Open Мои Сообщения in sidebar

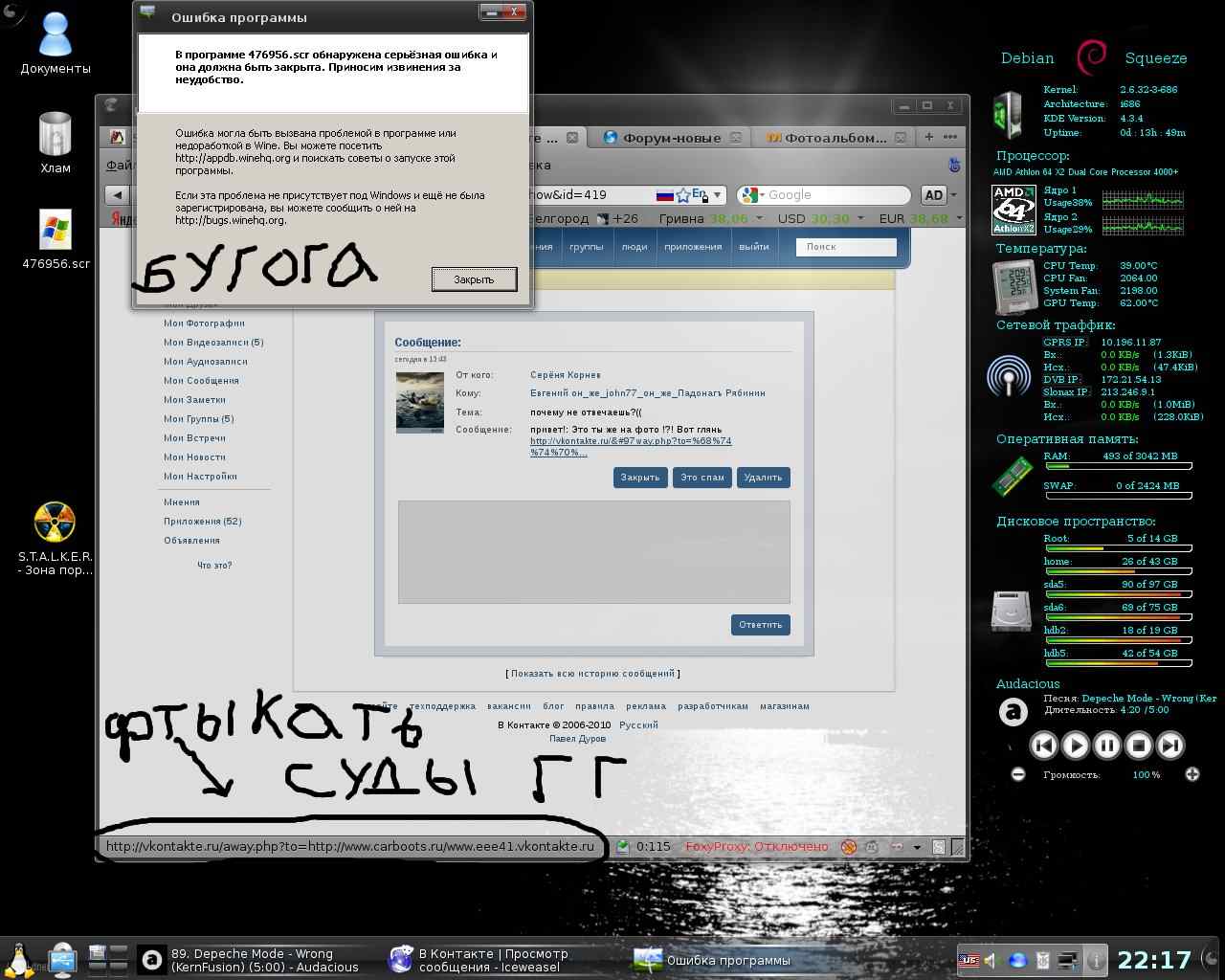tap(201, 381)
